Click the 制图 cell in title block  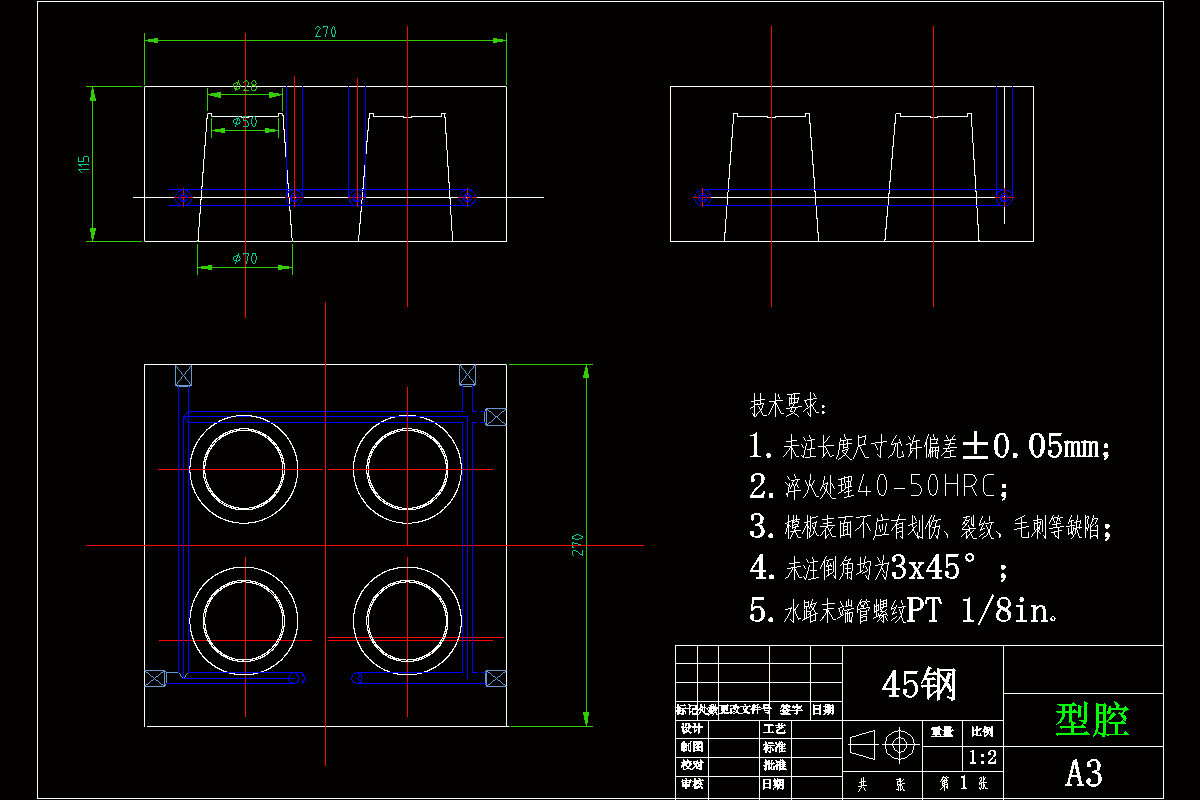692,747
